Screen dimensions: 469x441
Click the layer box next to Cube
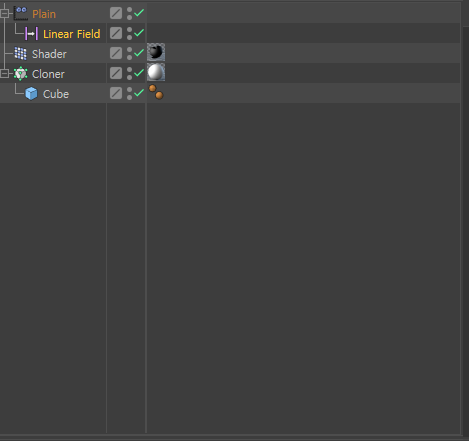click(x=116, y=93)
